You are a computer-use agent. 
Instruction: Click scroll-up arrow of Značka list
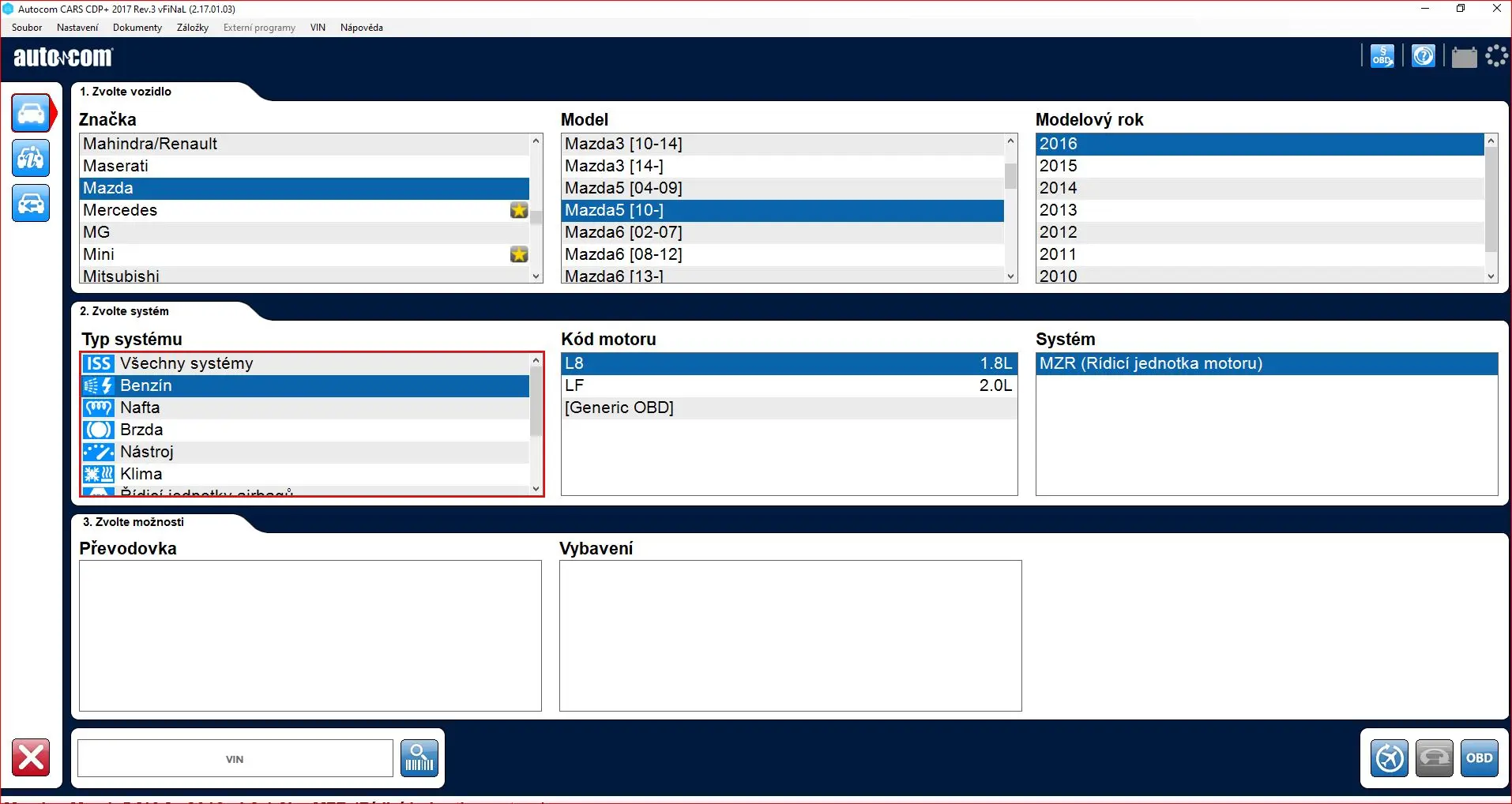[536, 141]
